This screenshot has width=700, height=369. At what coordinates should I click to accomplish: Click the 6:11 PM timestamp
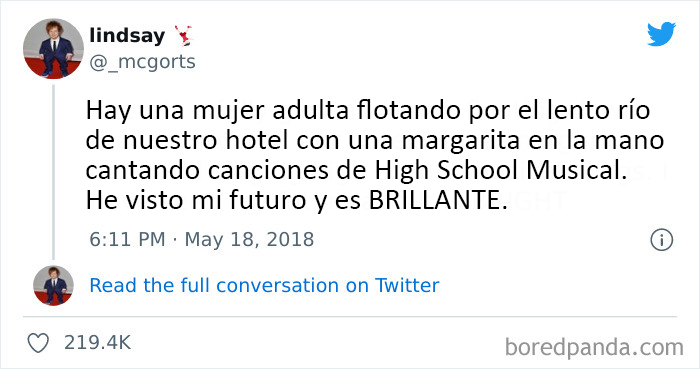click(x=127, y=240)
